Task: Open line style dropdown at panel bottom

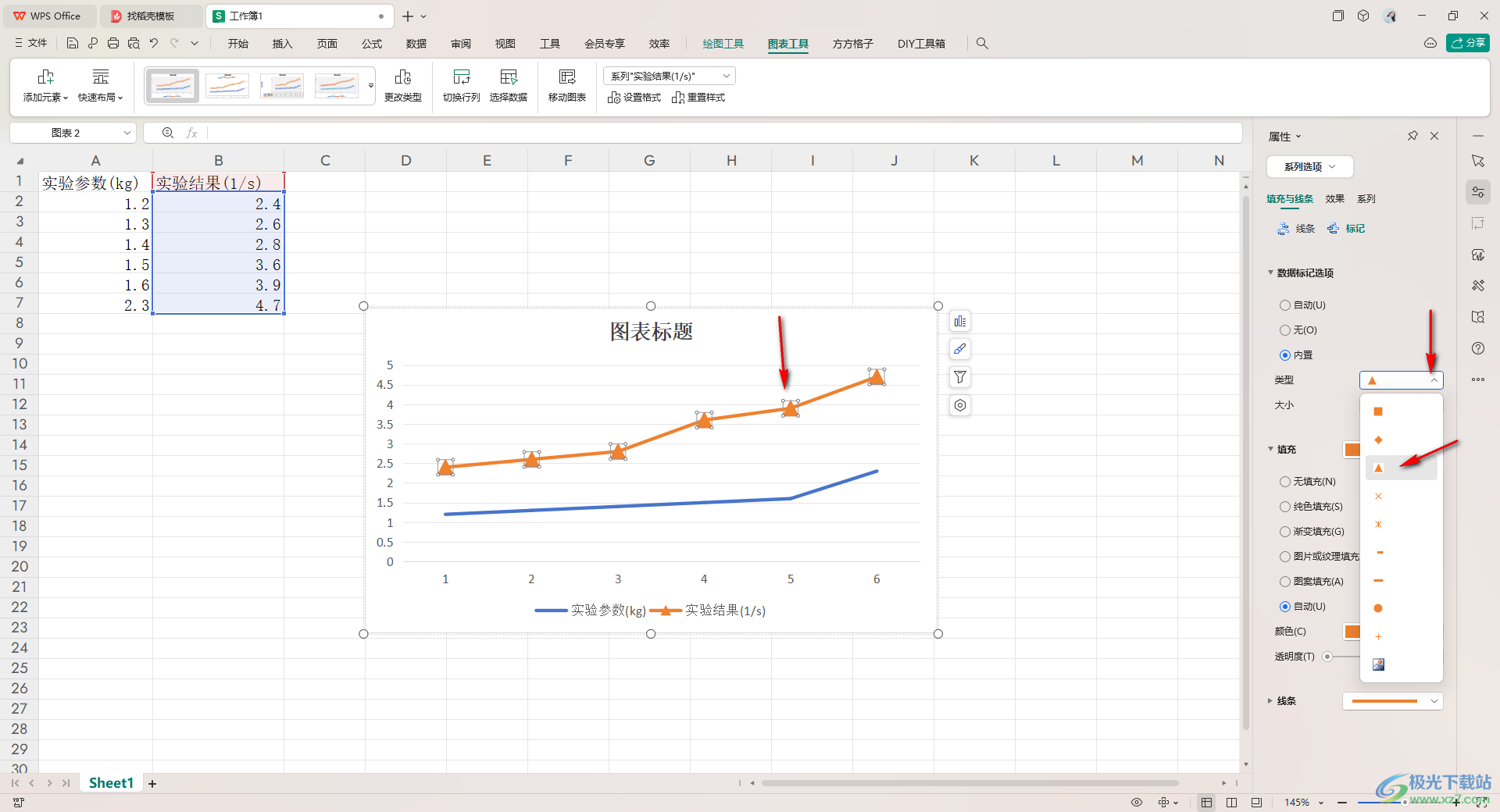Action: pyautogui.click(x=1393, y=701)
